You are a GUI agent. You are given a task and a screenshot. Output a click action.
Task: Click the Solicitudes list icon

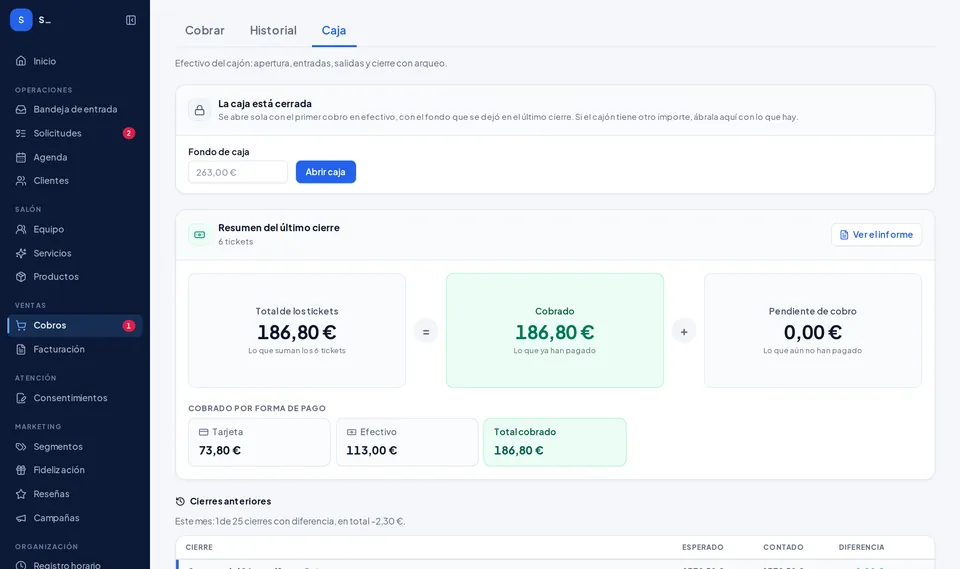point(21,133)
